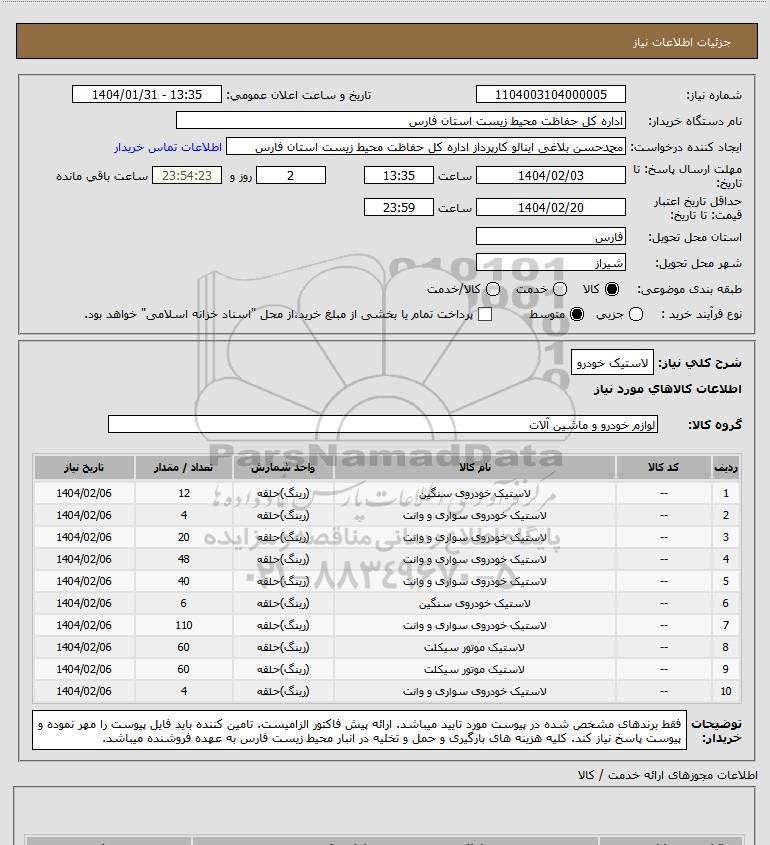Select row 8 item لاستیک موتور سیکلت

coord(475,647)
